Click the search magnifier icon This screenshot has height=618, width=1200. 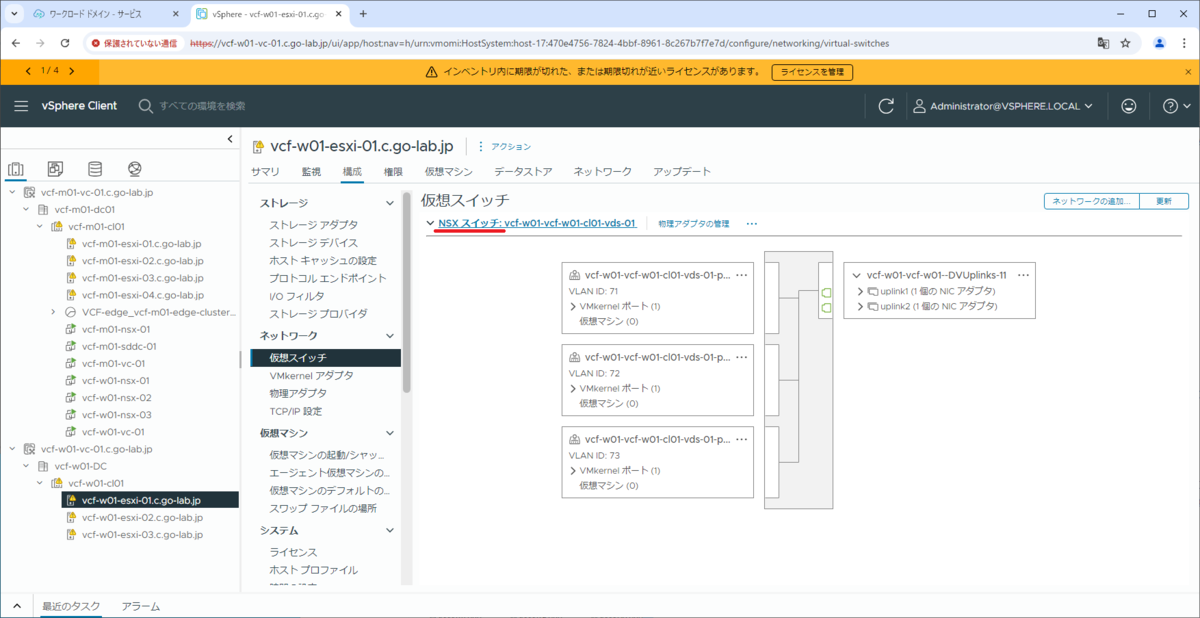[x=146, y=106]
